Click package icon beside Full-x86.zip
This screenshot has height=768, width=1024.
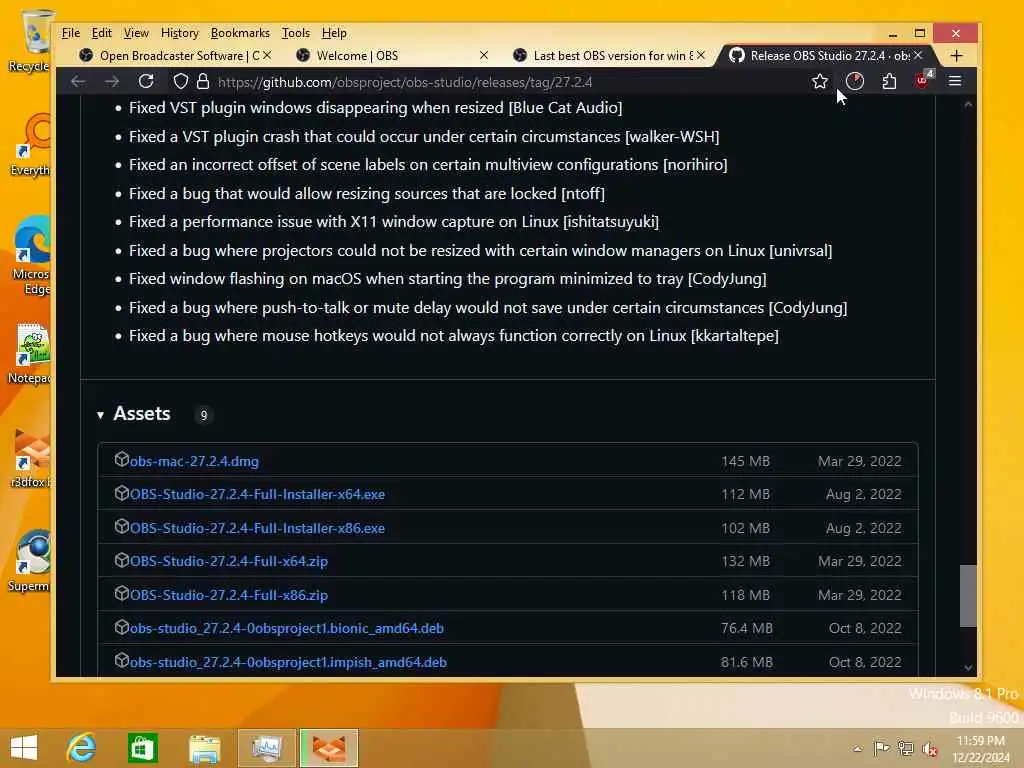[121, 593]
